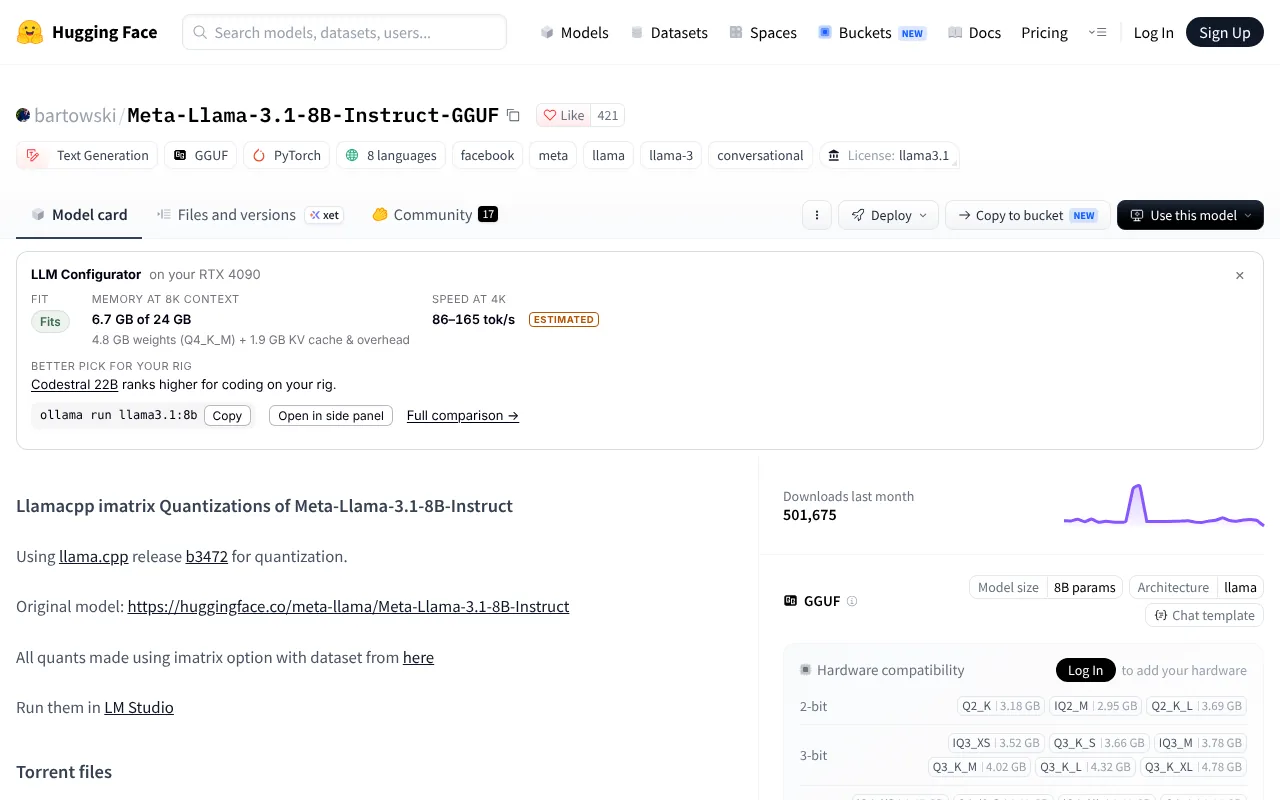Viewport: 1280px width, 800px height.
Task: Open Buckets in top navigation
Action: pos(872,32)
